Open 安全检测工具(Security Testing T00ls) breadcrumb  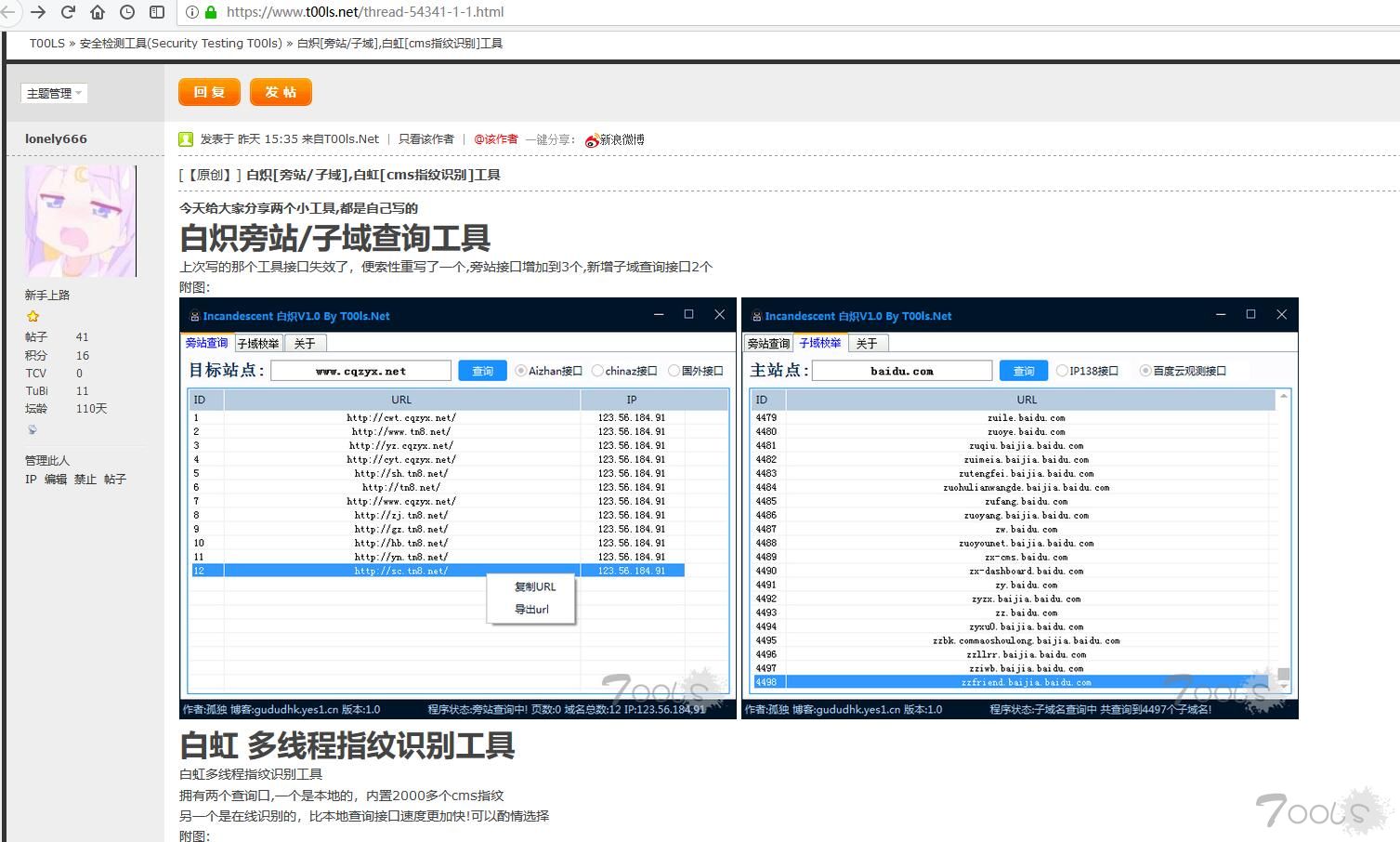pos(181,43)
